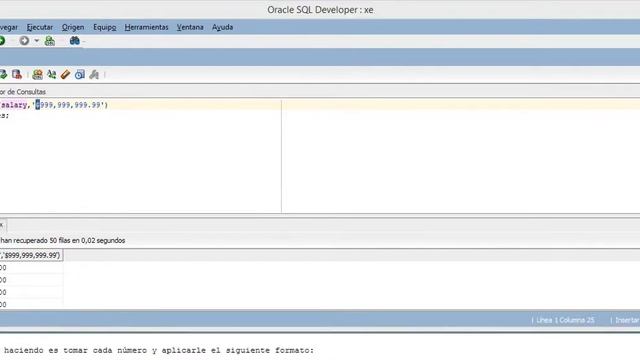Click the 'Línea 1 Columna 25' status indicator
Screen dimensions: 640x360
tap(565, 320)
